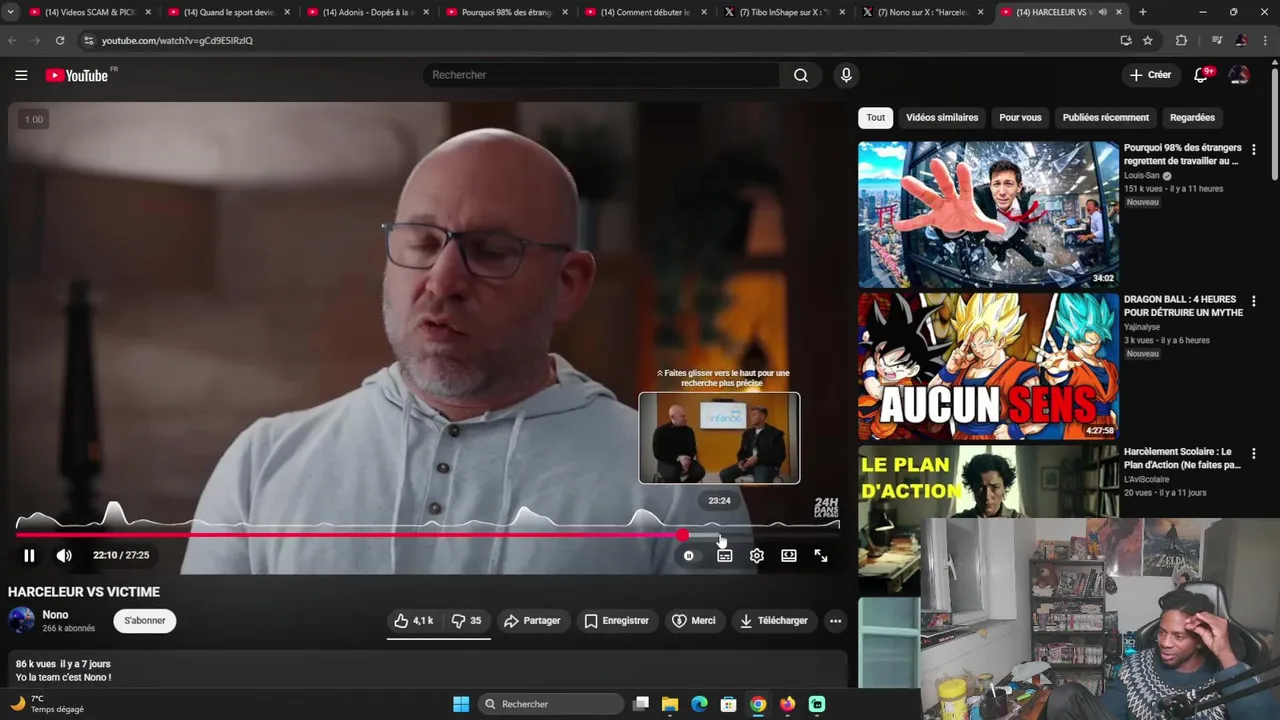
Task: Open DRAGON BALL AUCUN SENS thumbnail
Action: click(x=988, y=366)
